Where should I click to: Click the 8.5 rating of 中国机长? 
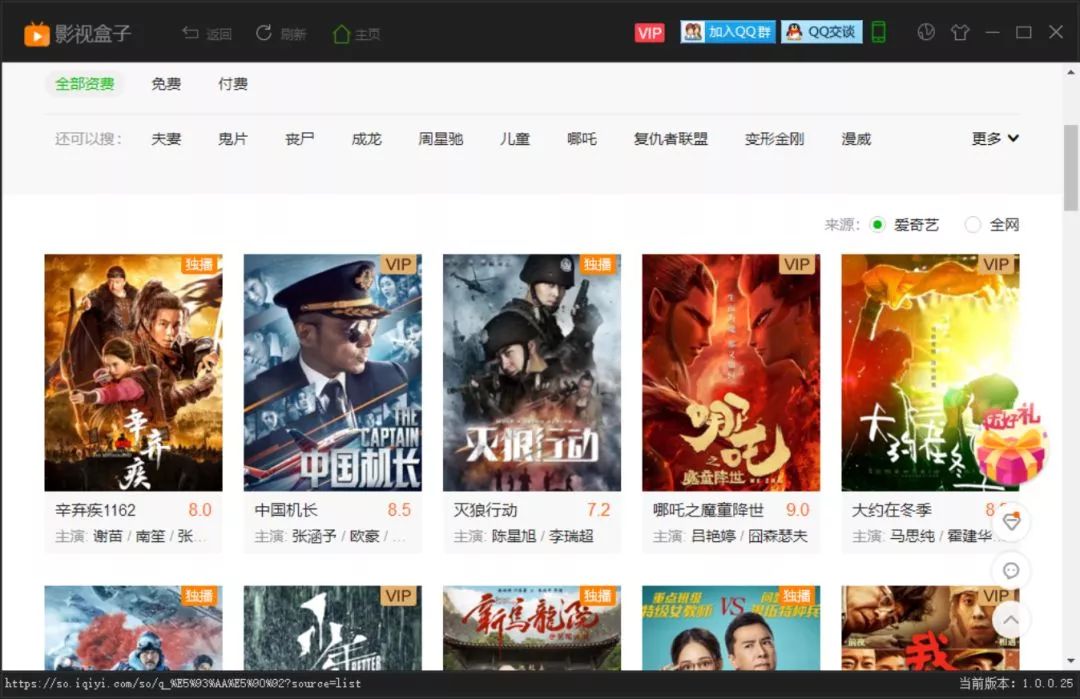(x=399, y=510)
